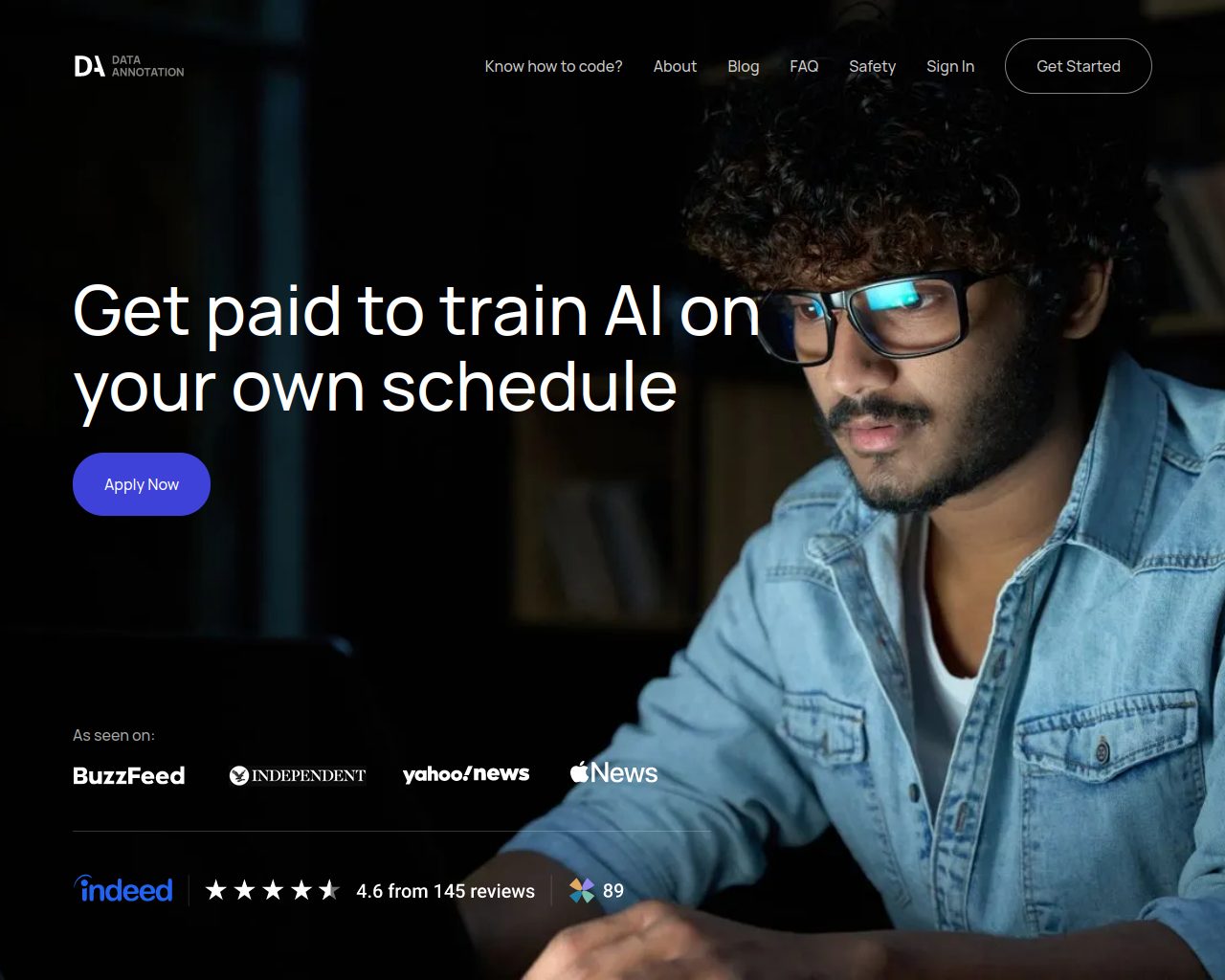The width and height of the screenshot is (1225, 980).
Task: Click the 'Get paid to train AI' headline
Action: tap(416, 349)
